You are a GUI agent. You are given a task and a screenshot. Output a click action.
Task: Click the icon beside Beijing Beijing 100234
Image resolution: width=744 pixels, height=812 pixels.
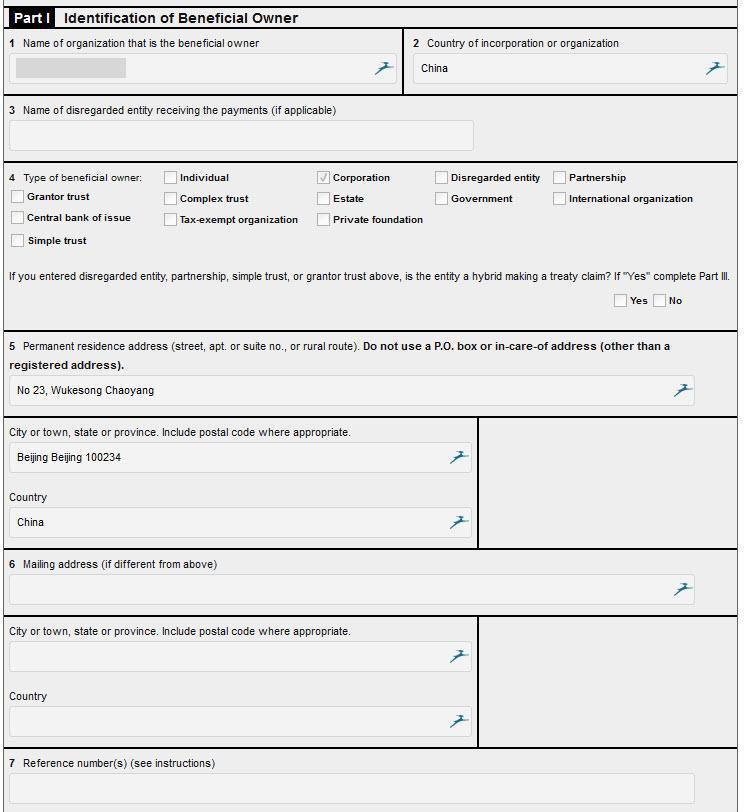459,457
